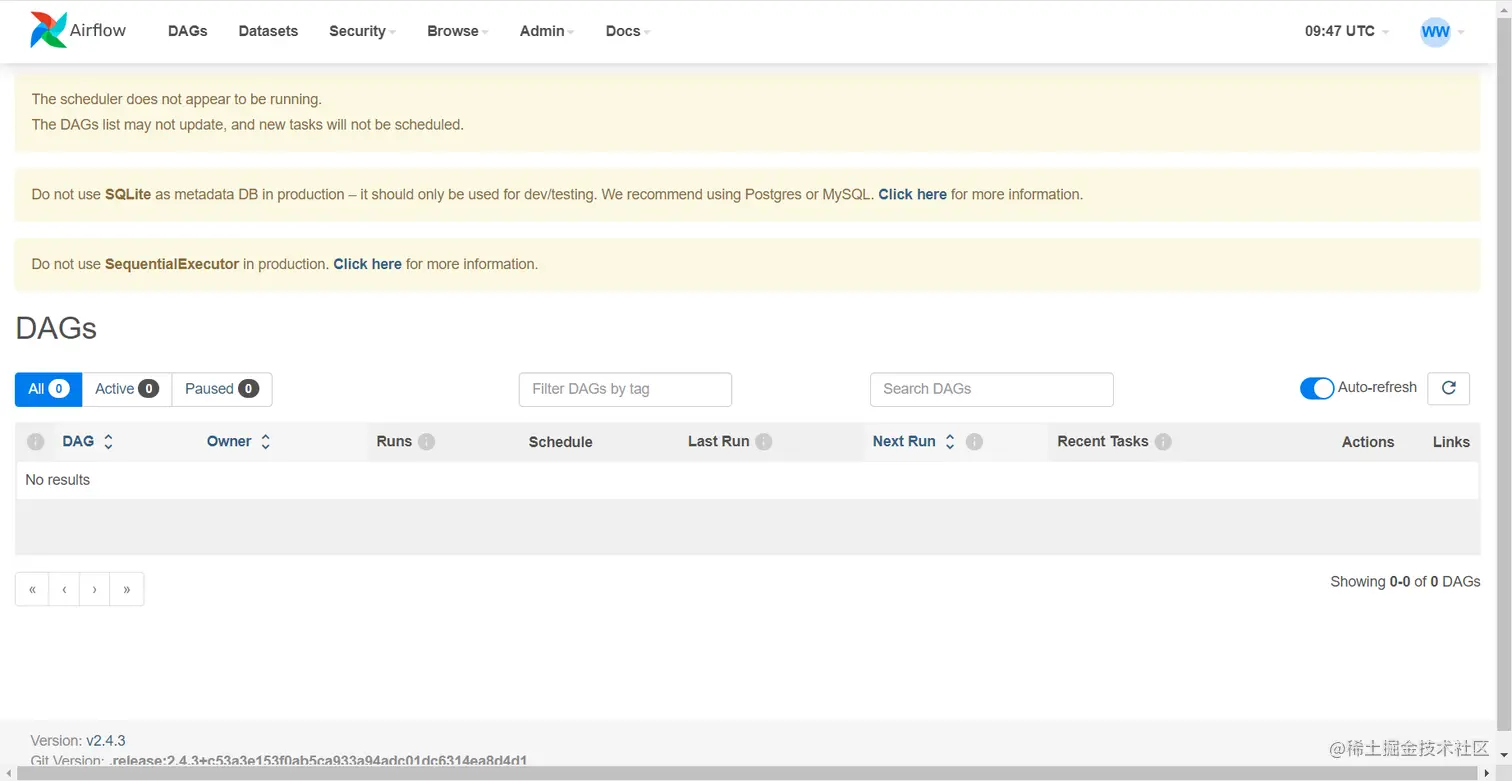The image size is (1512, 781).
Task: Select the All DAGs filter tab
Action: [48, 389]
